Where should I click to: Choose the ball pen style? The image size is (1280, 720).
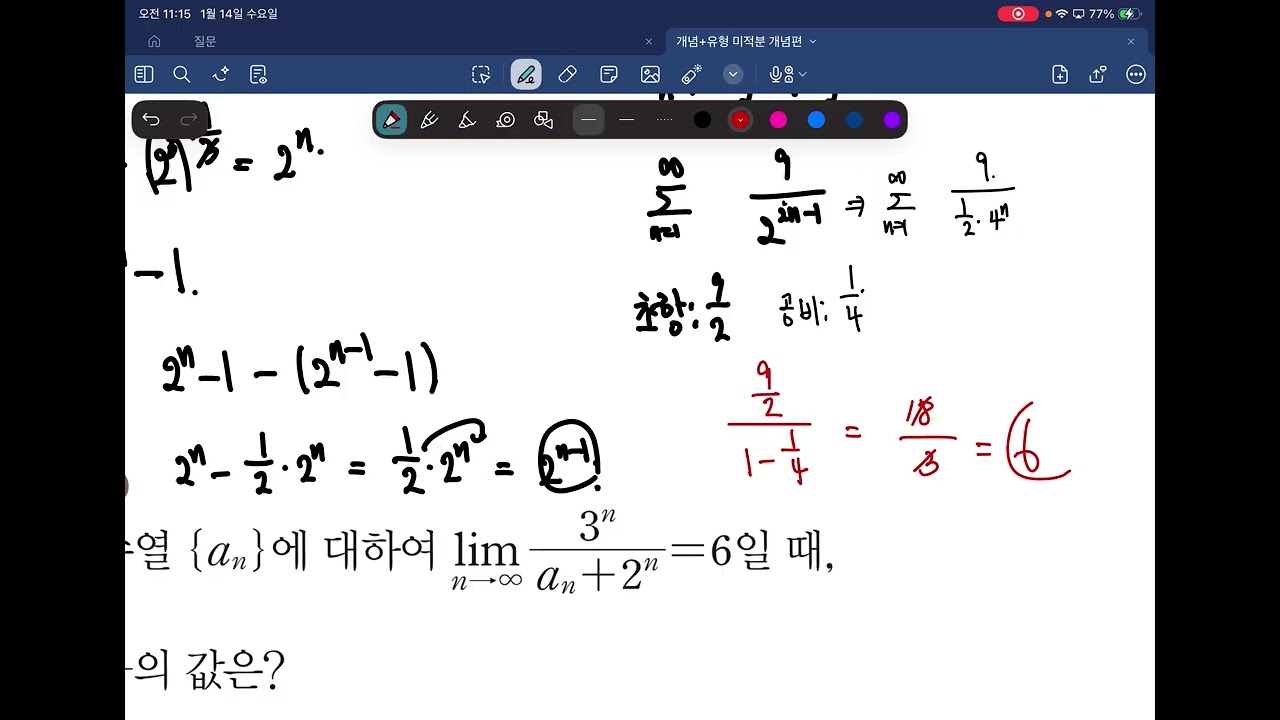[x=429, y=120]
